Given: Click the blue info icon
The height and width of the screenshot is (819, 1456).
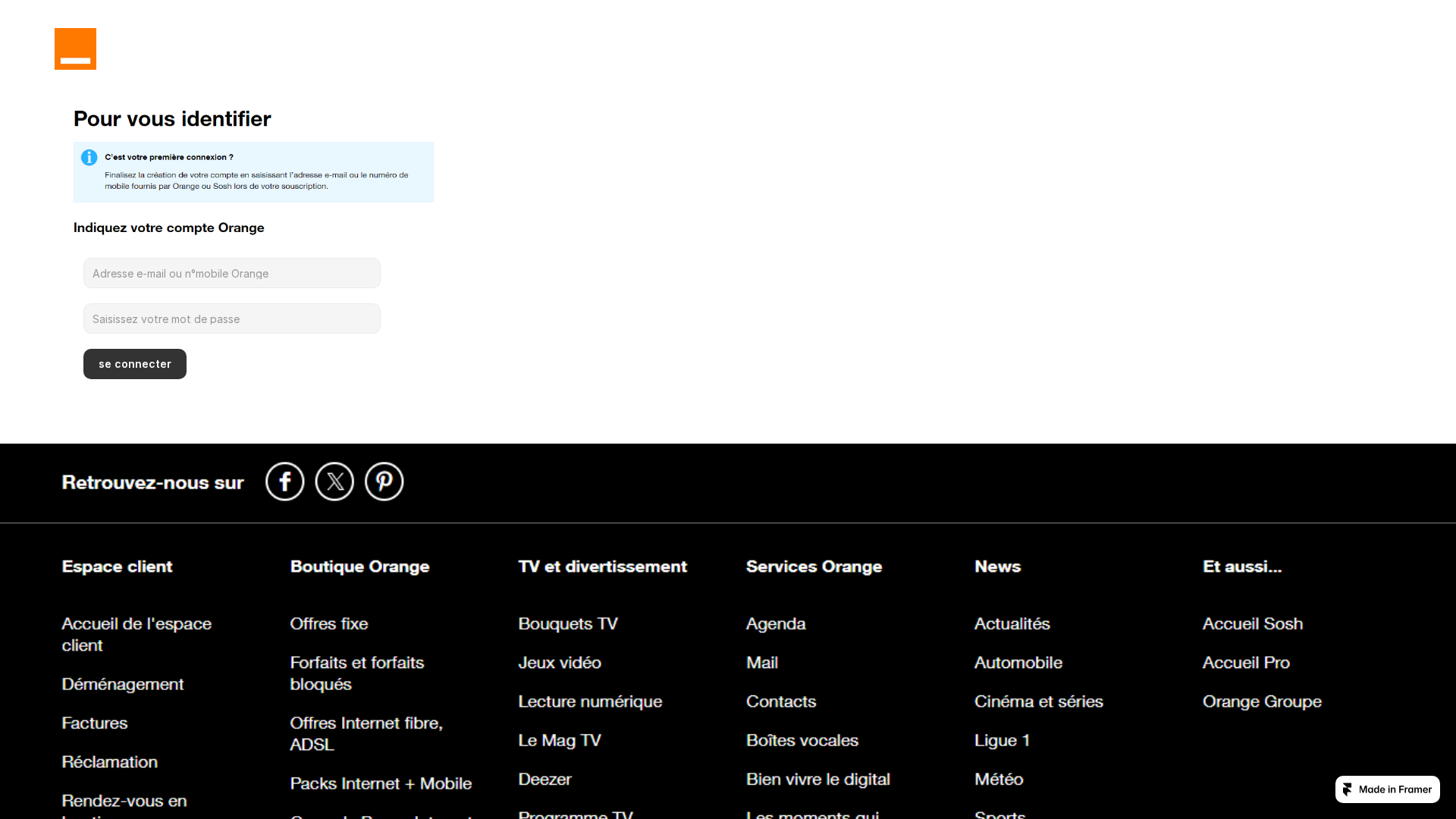Looking at the screenshot, I should [x=89, y=158].
